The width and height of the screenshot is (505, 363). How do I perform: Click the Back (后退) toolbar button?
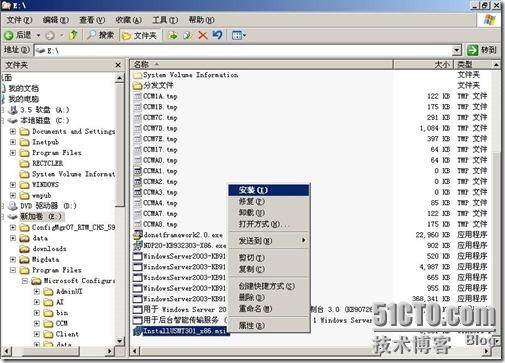click(17, 35)
